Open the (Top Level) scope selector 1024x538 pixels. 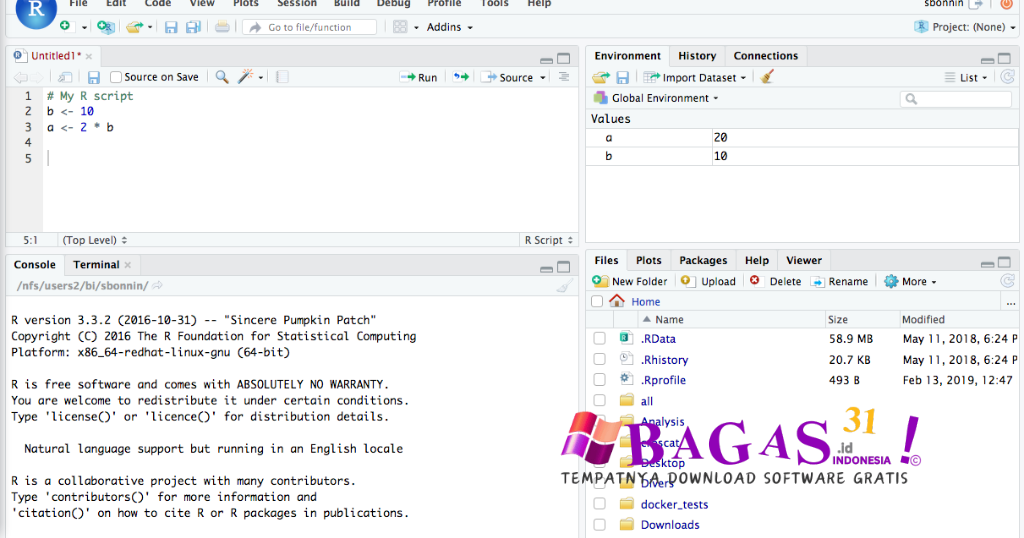95,240
